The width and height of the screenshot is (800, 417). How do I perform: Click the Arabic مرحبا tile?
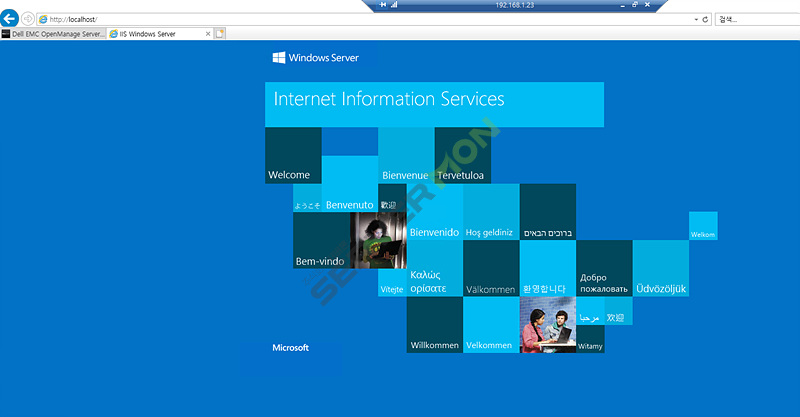590,311
